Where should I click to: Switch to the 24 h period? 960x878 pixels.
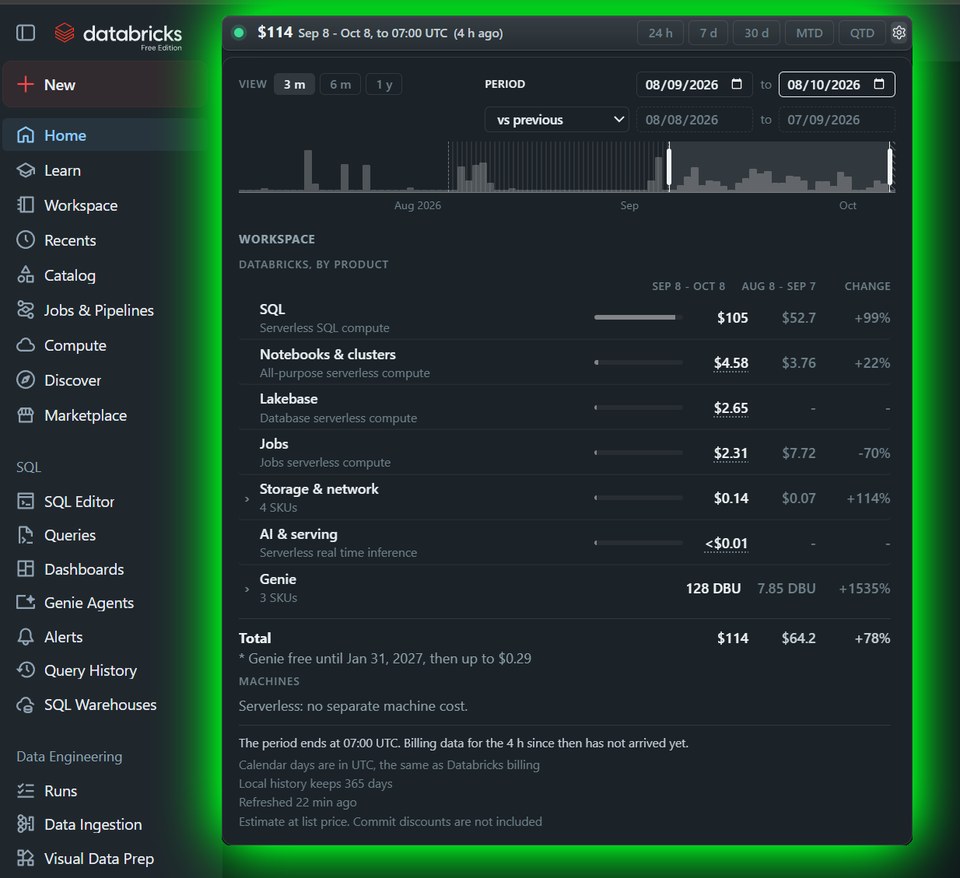click(660, 33)
